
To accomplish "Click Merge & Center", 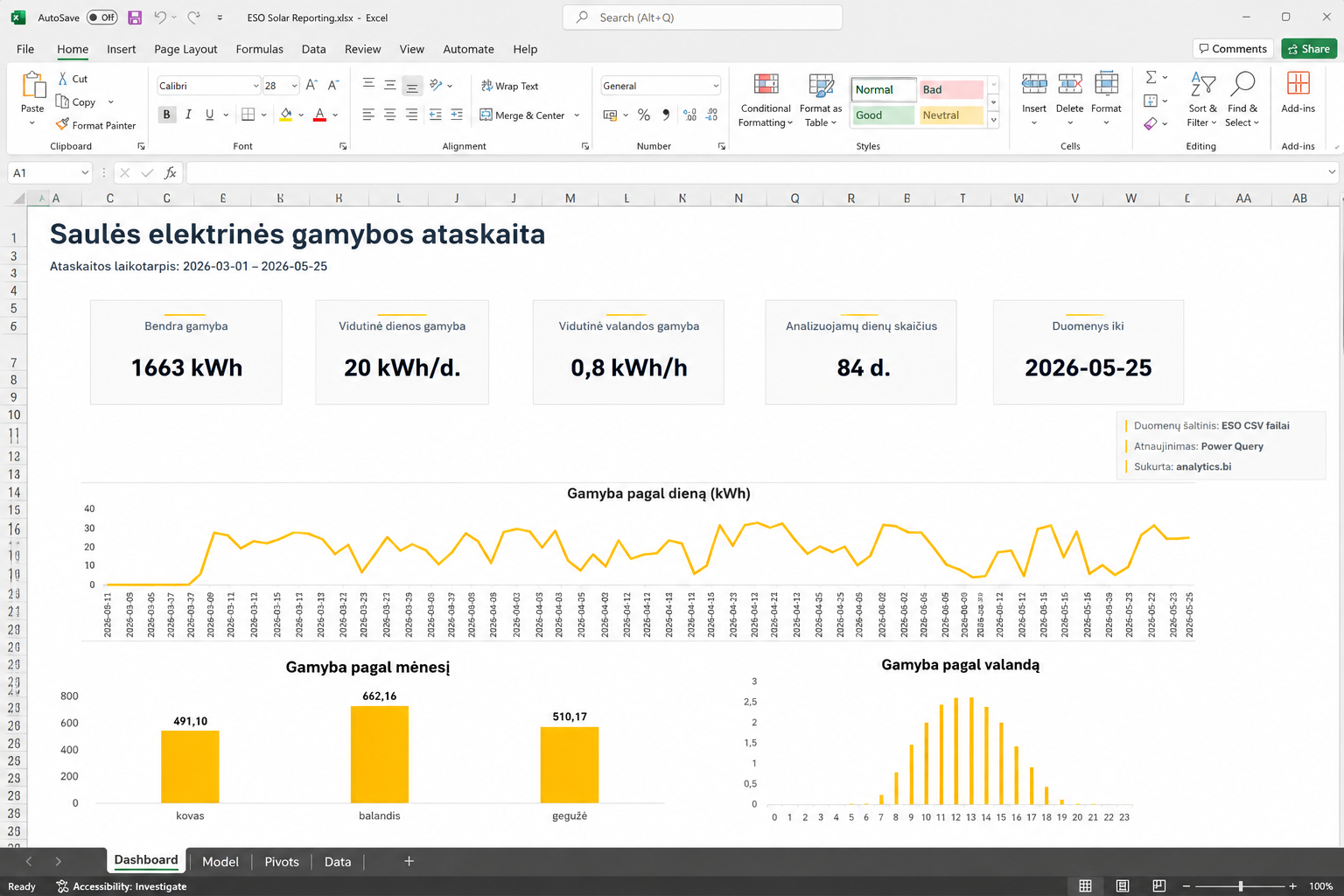I will [523, 115].
